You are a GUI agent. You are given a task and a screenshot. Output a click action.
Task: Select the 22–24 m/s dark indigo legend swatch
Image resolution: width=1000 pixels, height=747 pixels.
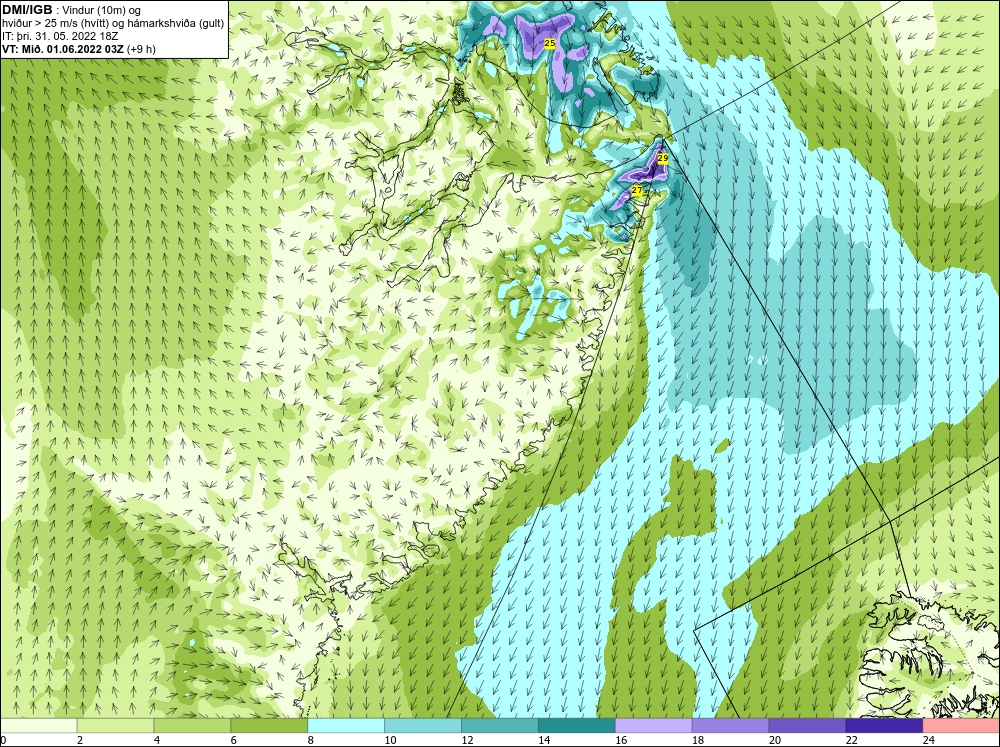(884, 725)
